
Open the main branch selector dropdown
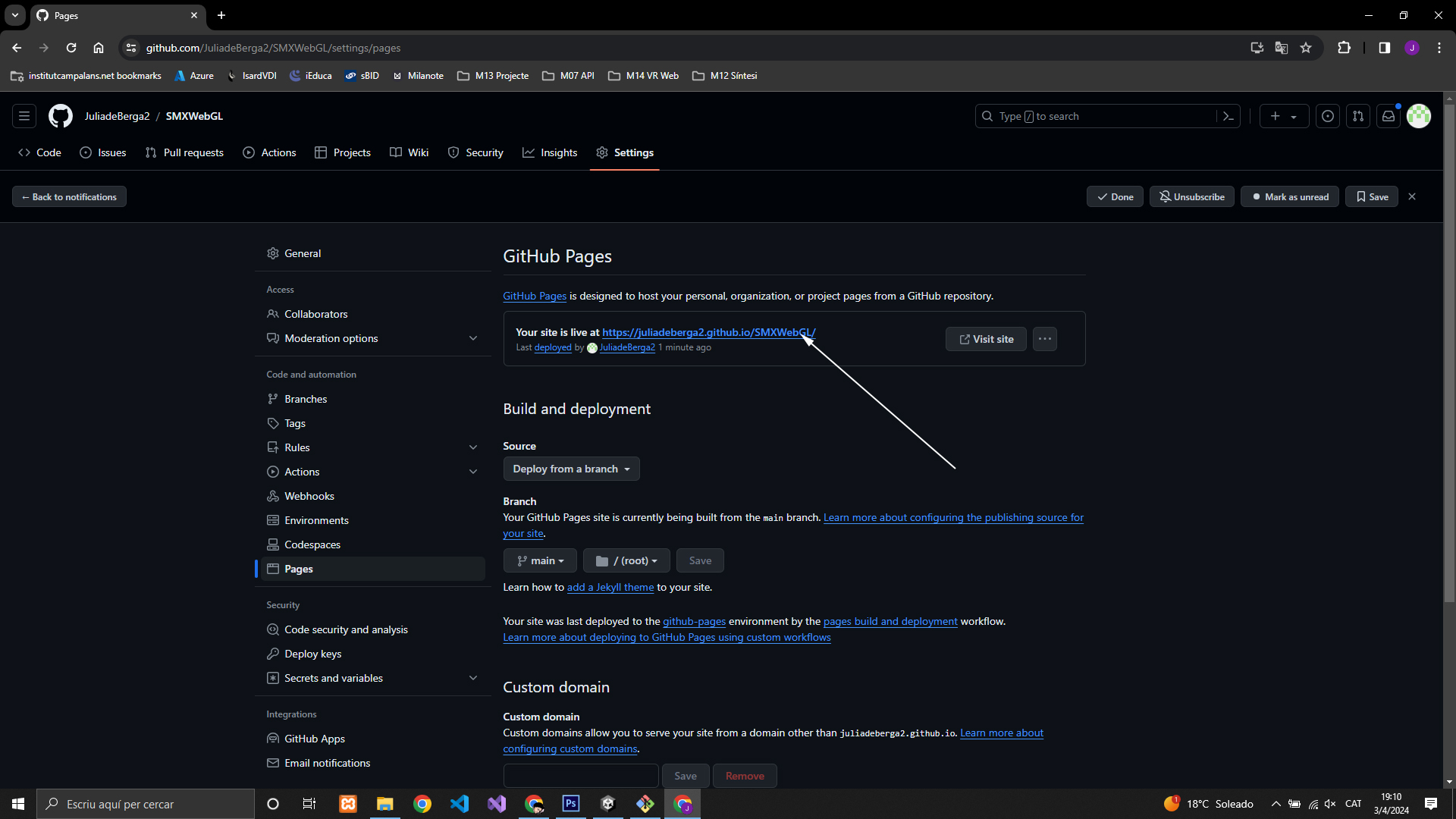pyautogui.click(x=540, y=560)
